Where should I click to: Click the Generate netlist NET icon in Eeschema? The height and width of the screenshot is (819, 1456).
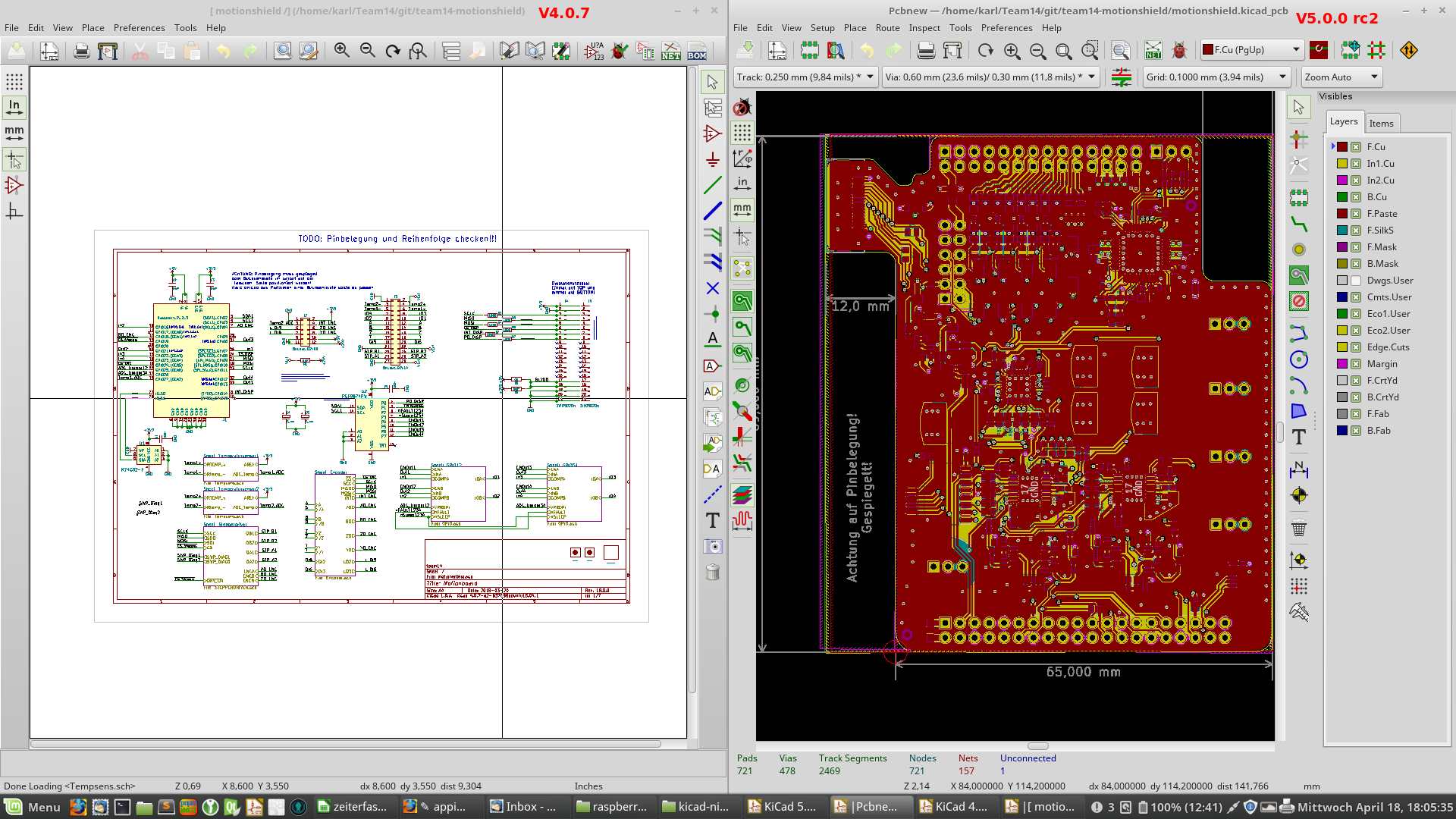(671, 51)
